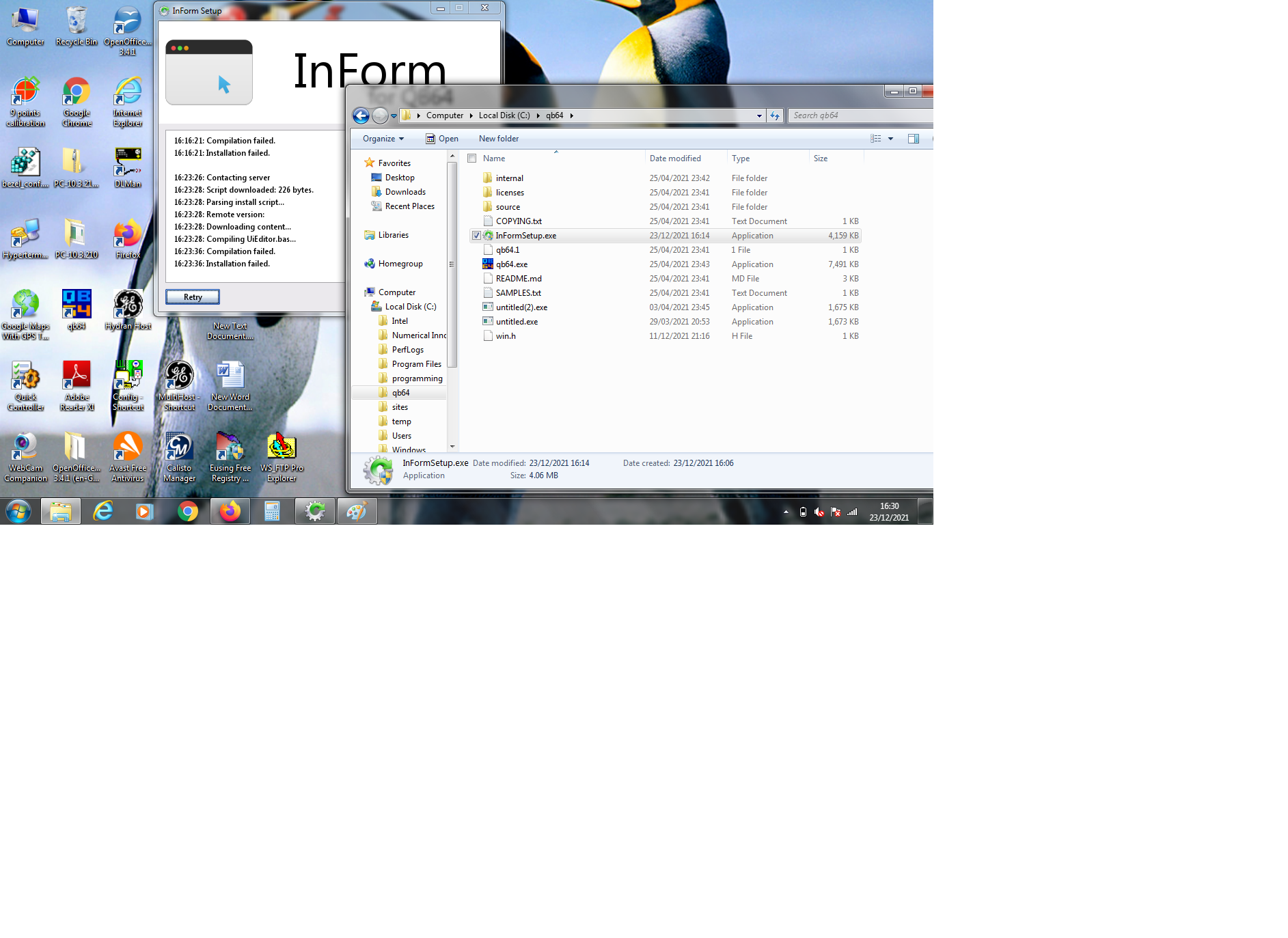Select the WebCam Companion desktop icon
This screenshot has height=938, width=1288.
tap(25, 457)
